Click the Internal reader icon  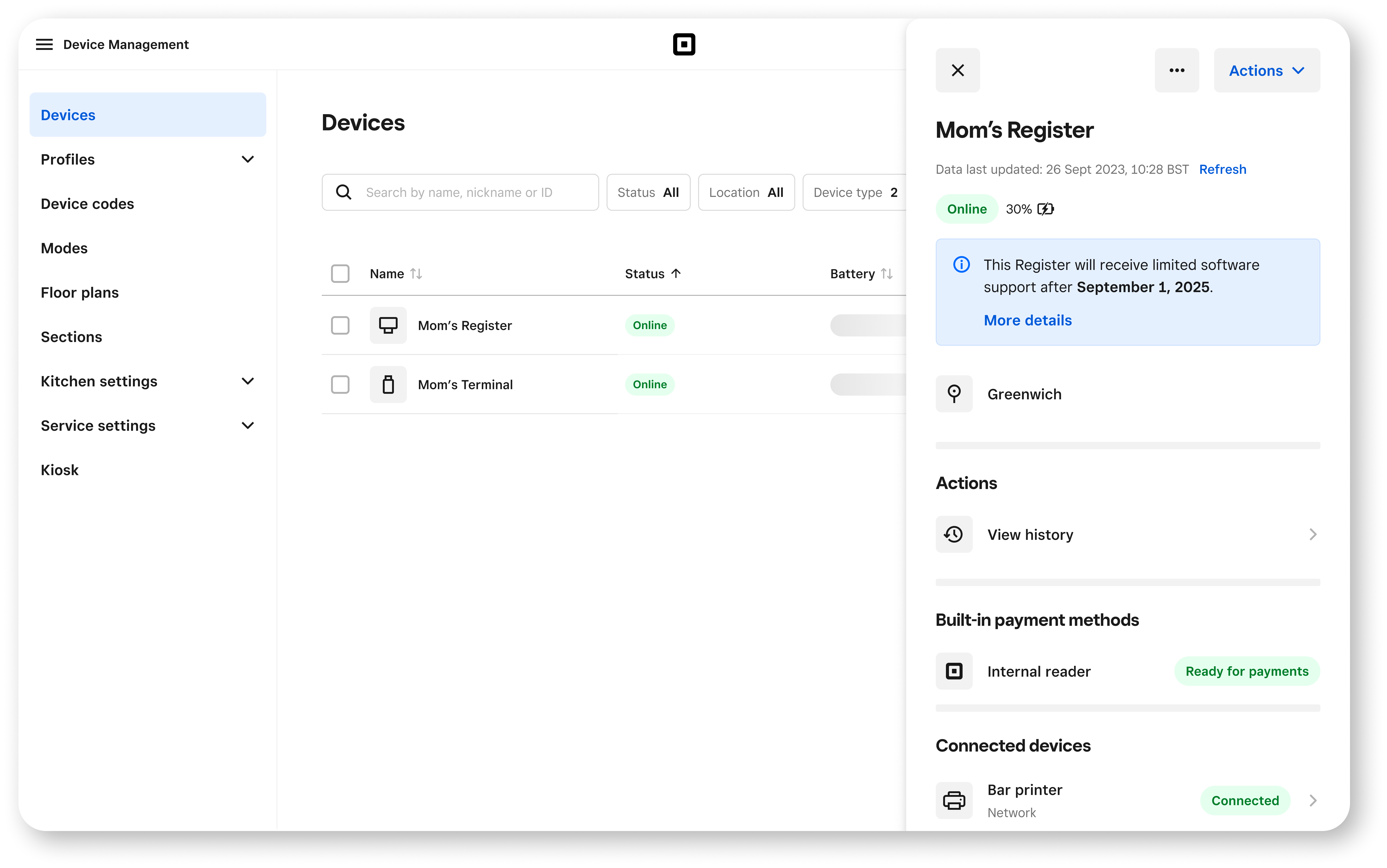pyautogui.click(x=954, y=671)
